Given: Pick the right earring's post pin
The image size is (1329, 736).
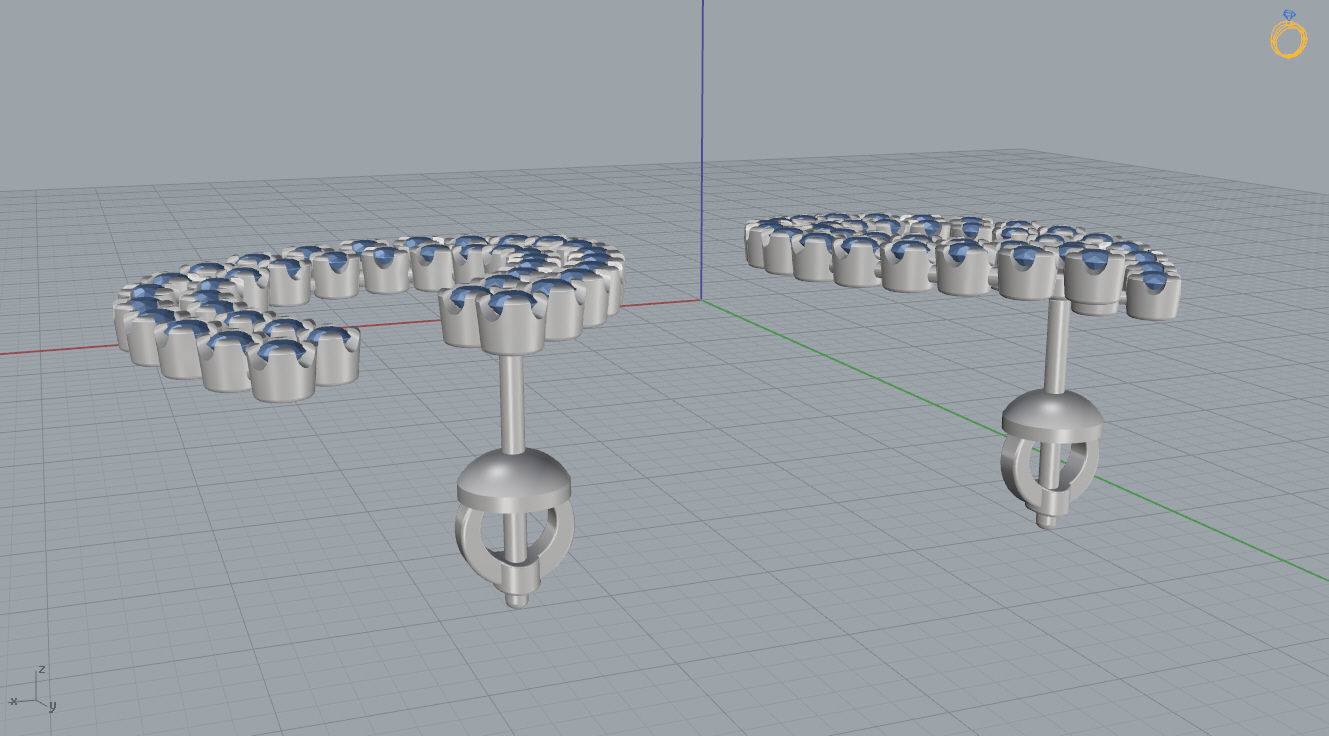Looking at the screenshot, I should coord(1055,345).
